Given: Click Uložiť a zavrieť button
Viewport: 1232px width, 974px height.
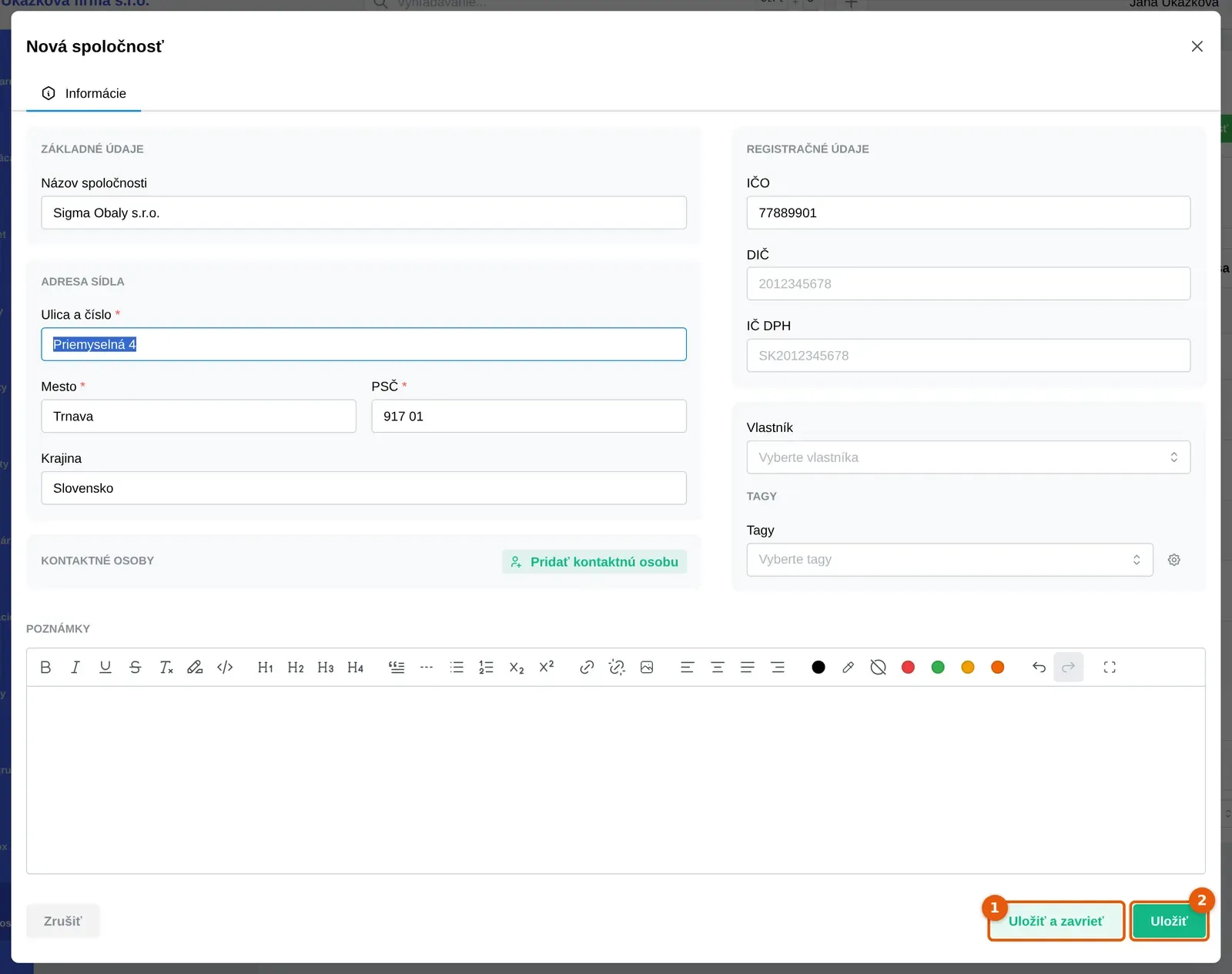Looking at the screenshot, I should (1056, 921).
